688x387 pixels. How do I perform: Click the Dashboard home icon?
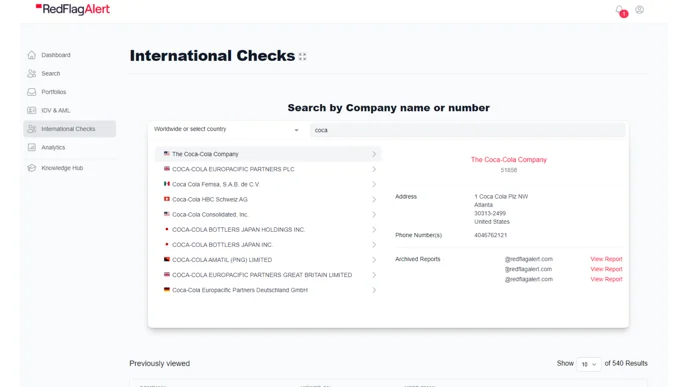coord(32,55)
